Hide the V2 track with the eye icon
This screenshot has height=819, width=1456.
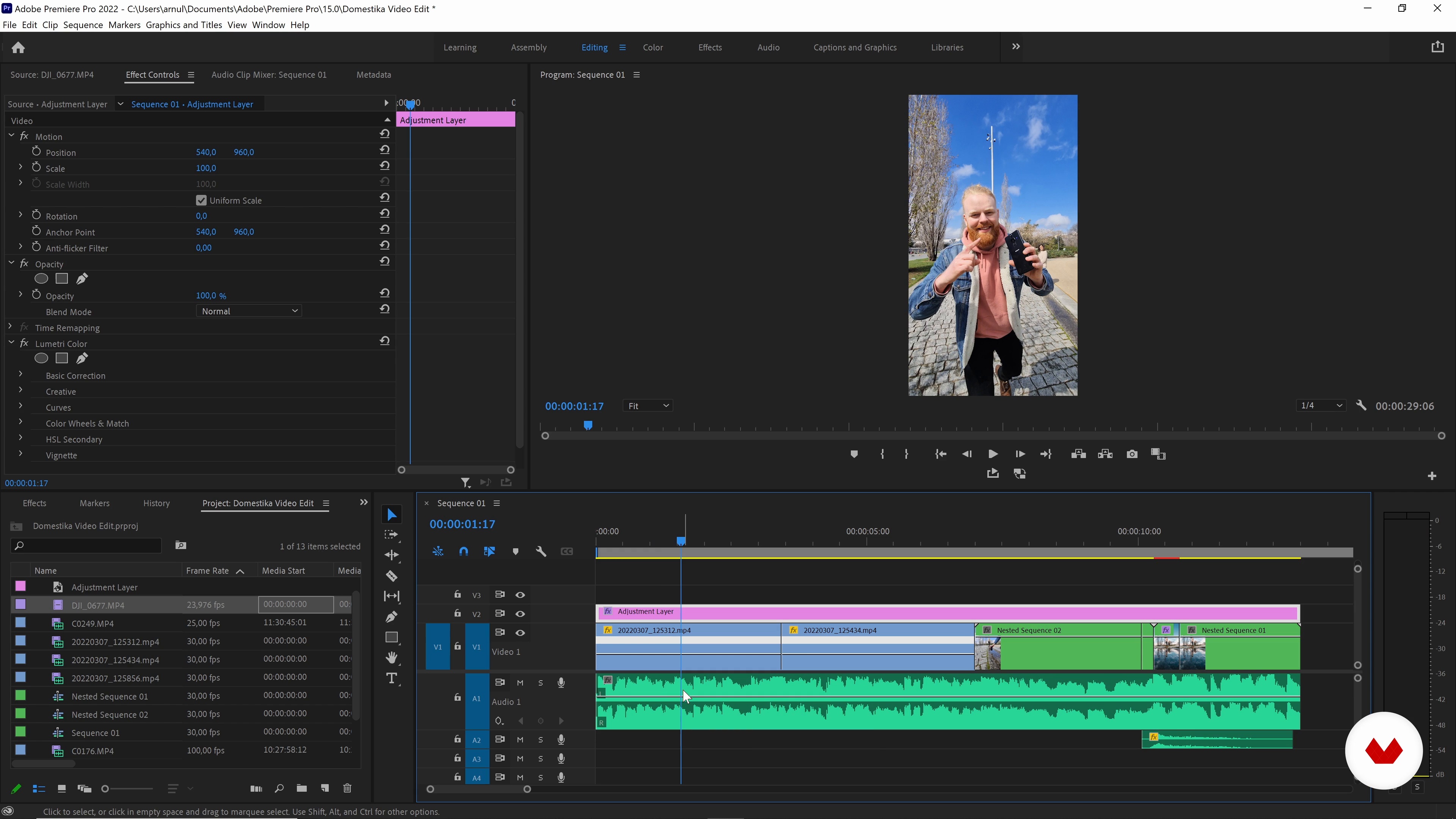pos(520,613)
